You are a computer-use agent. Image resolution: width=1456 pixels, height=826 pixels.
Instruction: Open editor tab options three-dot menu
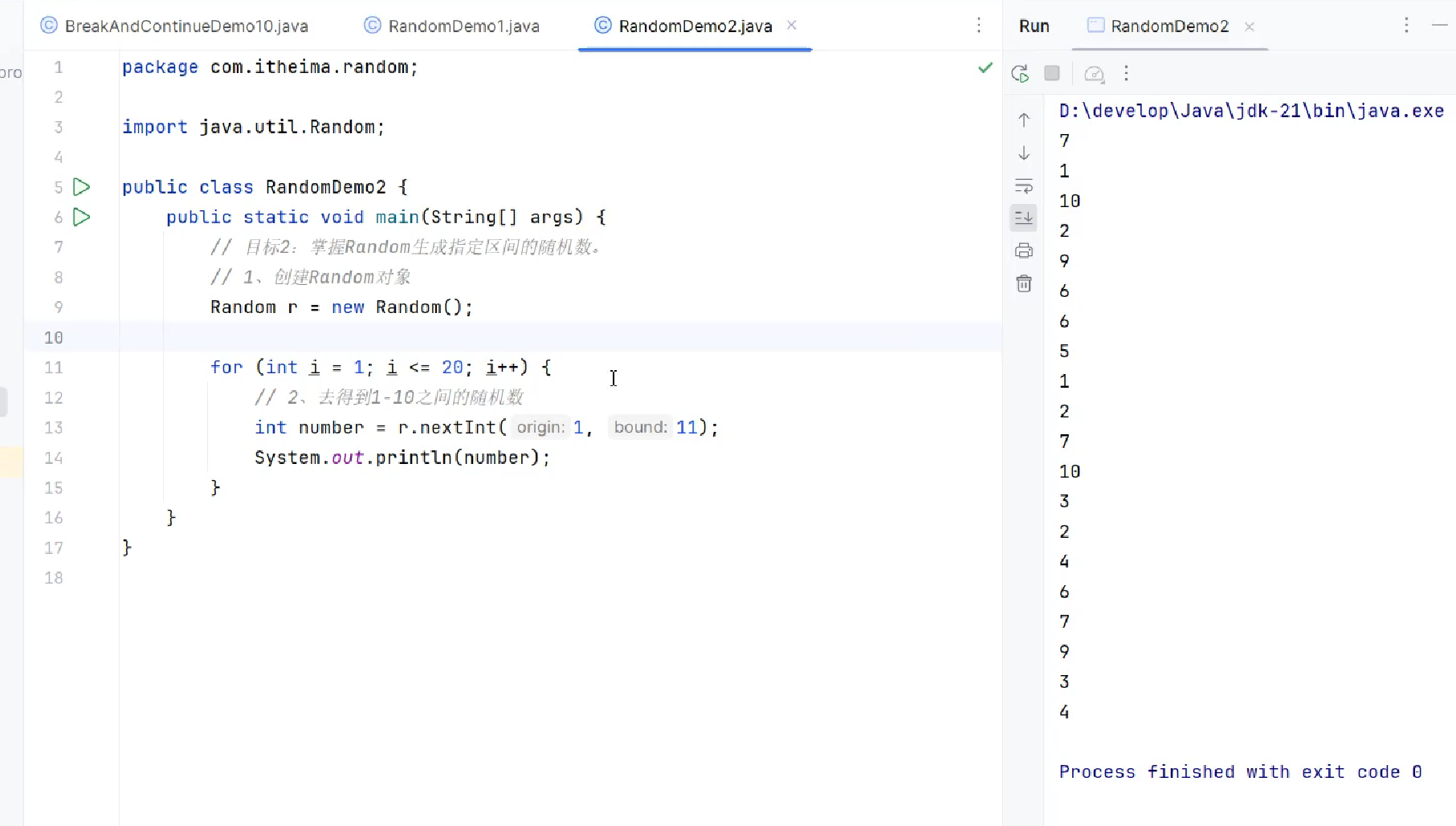980,26
